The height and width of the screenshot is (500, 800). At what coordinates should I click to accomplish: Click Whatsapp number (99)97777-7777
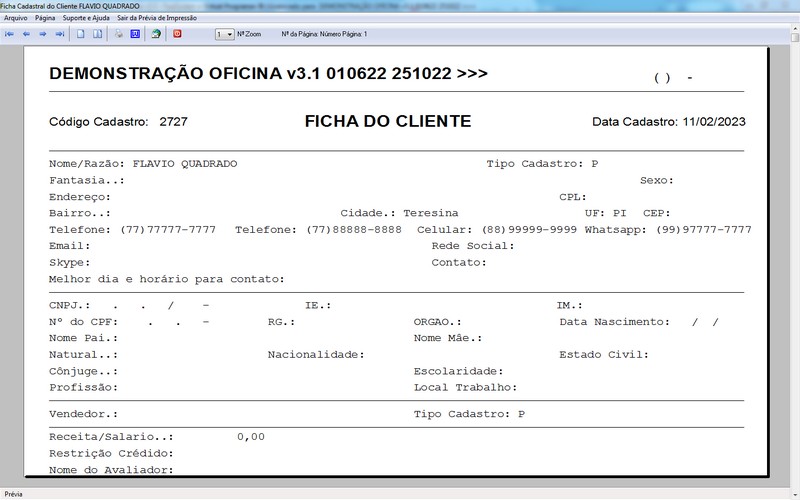click(704, 230)
